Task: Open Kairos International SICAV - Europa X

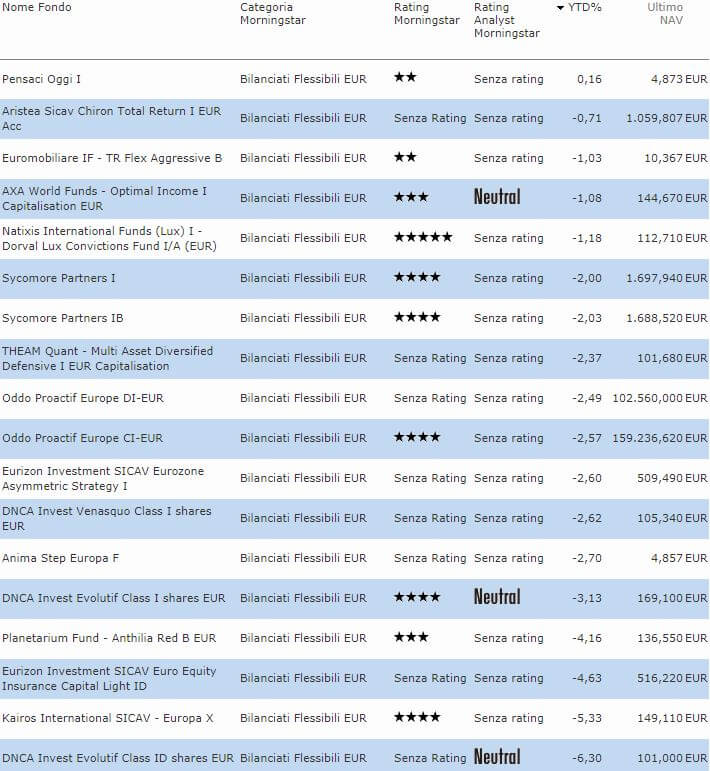Action: 108,718
